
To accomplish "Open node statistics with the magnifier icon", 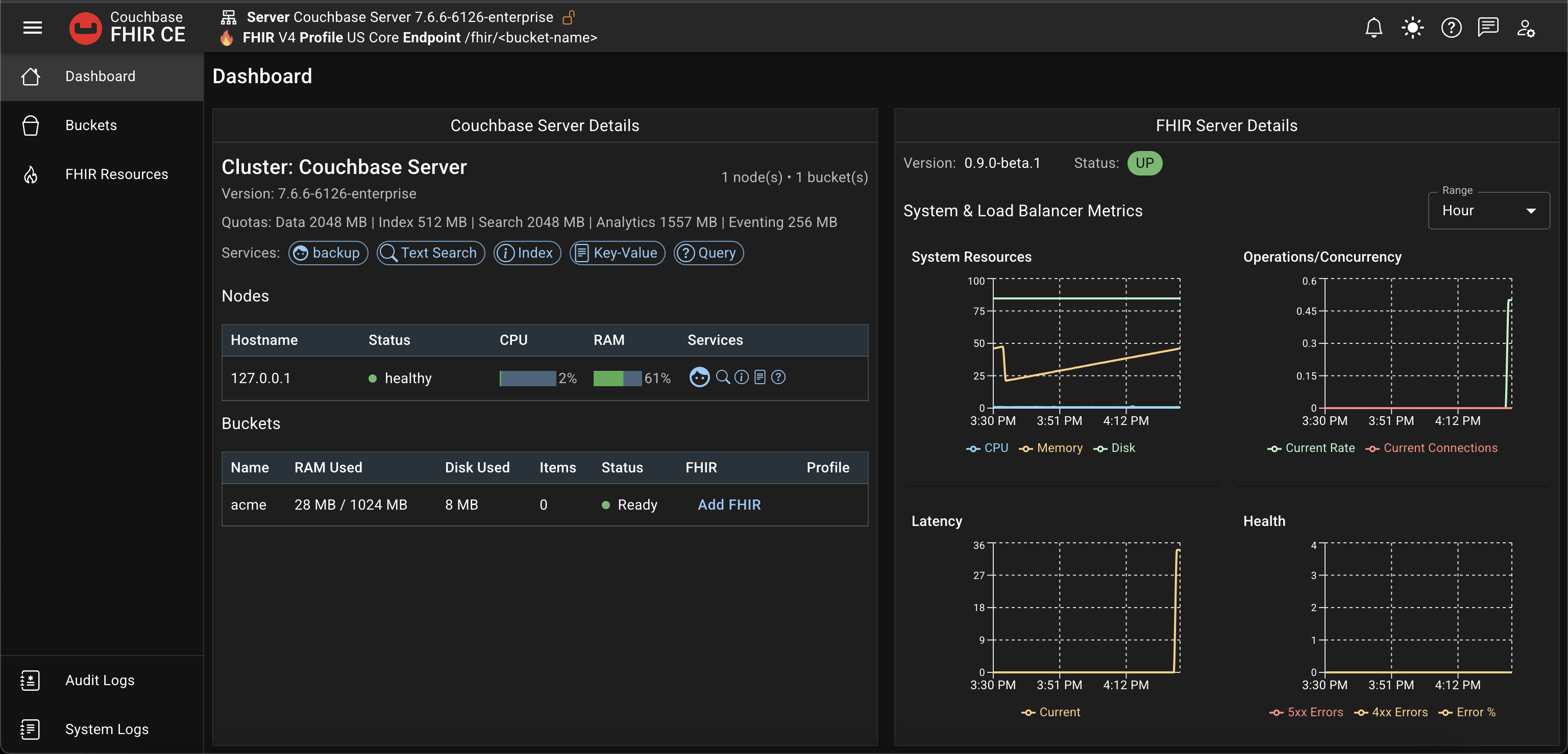I will [723, 378].
